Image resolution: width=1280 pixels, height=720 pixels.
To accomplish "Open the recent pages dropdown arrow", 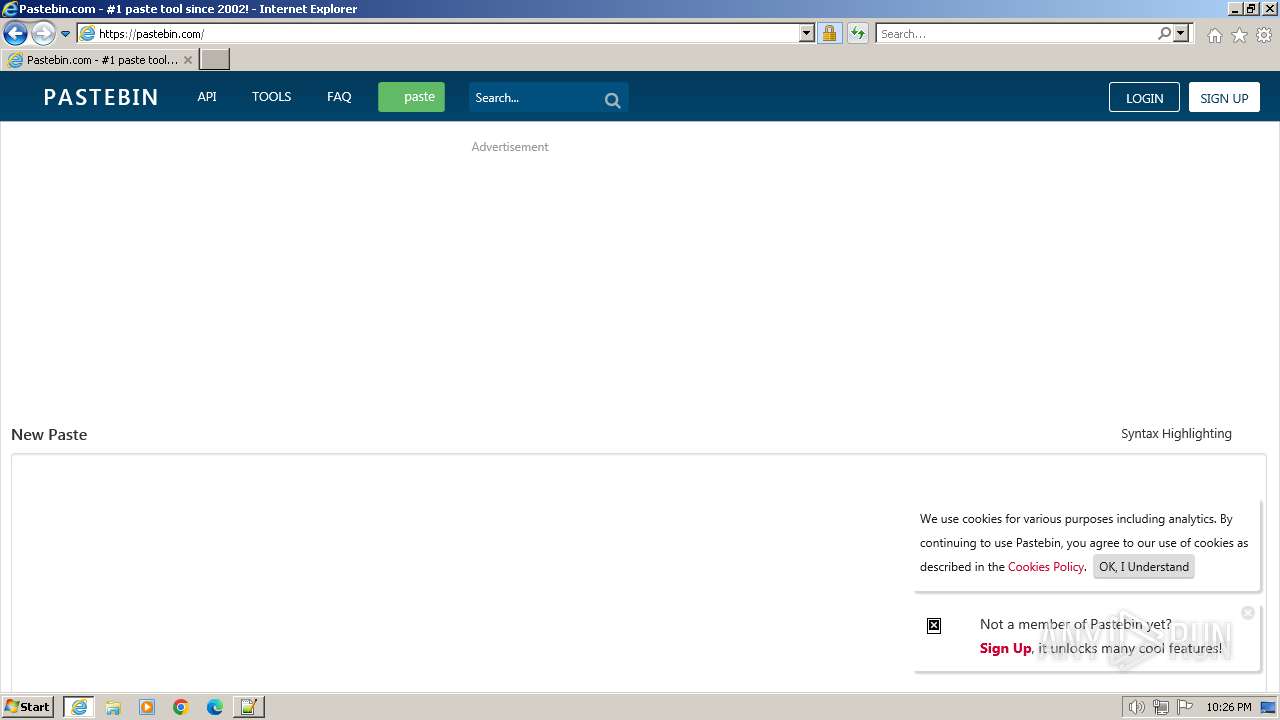I will [x=66, y=34].
